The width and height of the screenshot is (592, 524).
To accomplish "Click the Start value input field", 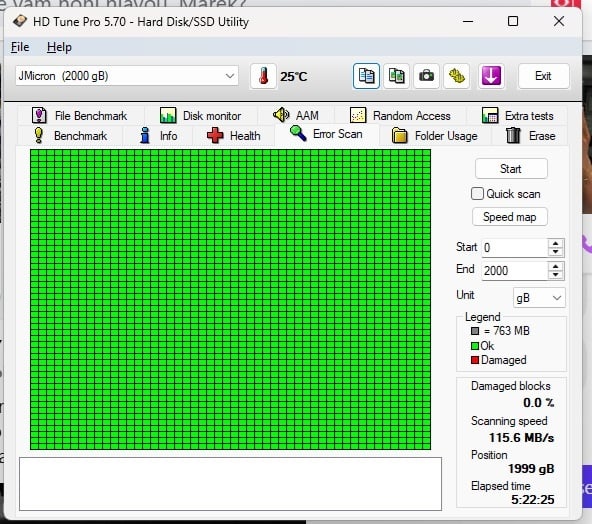I will pyautogui.click(x=515, y=248).
